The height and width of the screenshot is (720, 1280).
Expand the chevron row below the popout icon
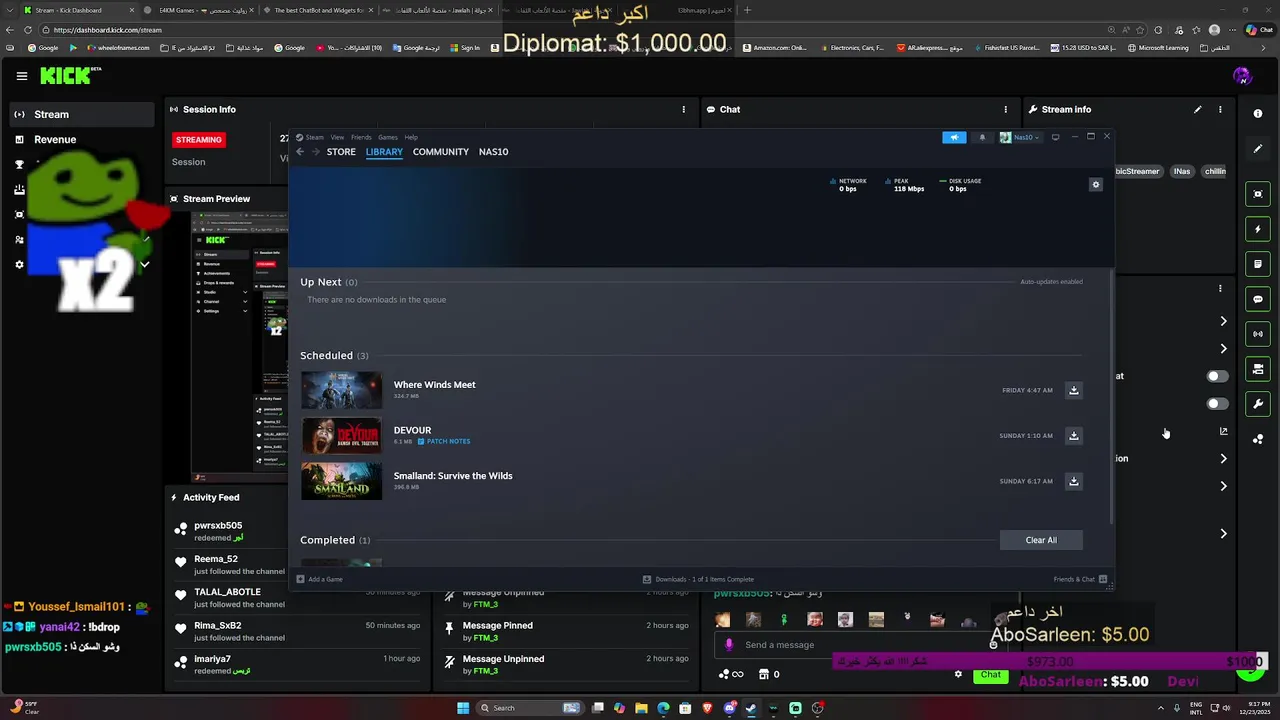pos(1223,459)
